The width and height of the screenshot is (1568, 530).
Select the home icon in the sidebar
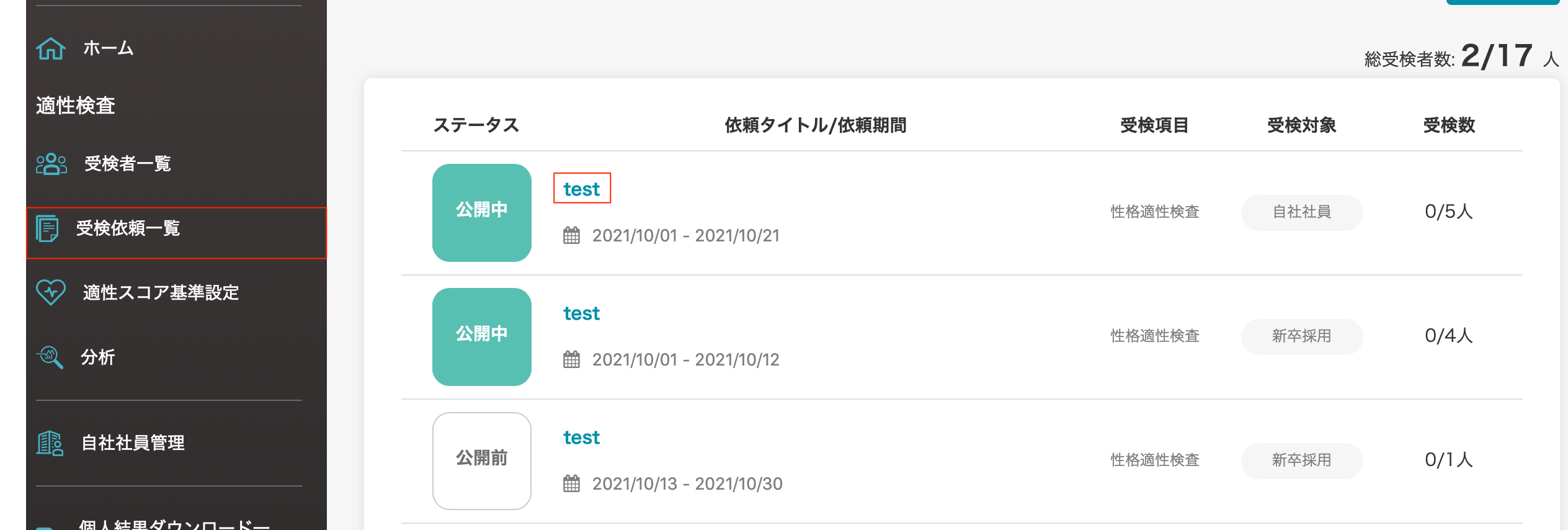click(x=51, y=48)
